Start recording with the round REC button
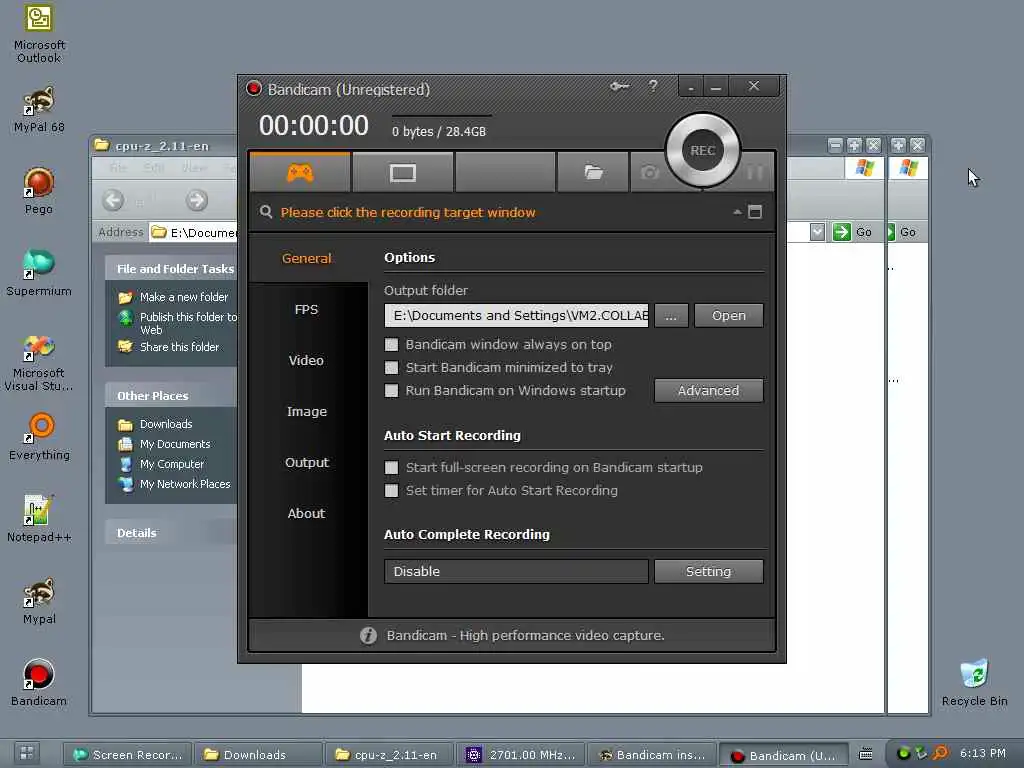This screenshot has width=1024, height=768. click(703, 150)
